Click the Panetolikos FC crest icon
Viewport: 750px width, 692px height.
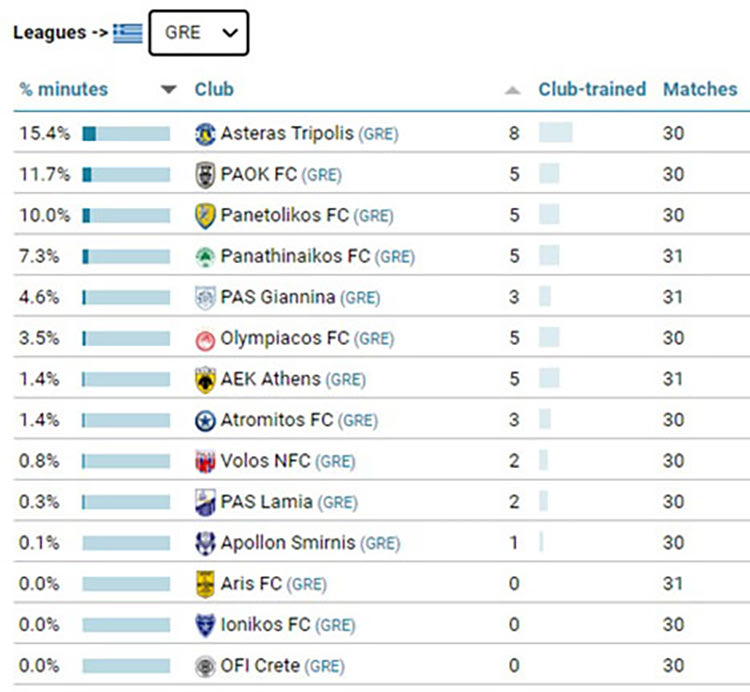pyautogui.click(x=205, y=215)
